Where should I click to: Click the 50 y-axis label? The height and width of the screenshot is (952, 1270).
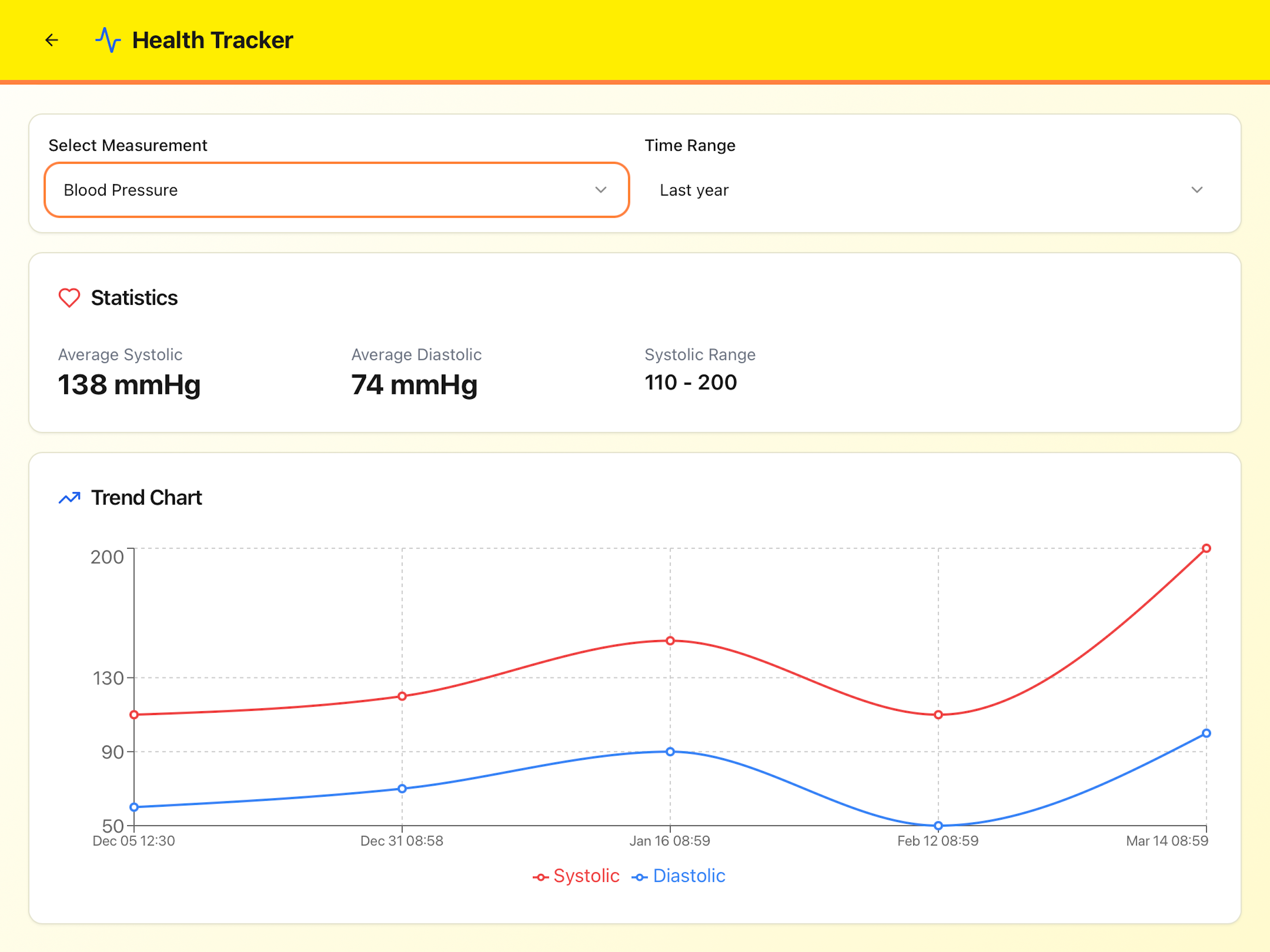[x=113, y=826]
